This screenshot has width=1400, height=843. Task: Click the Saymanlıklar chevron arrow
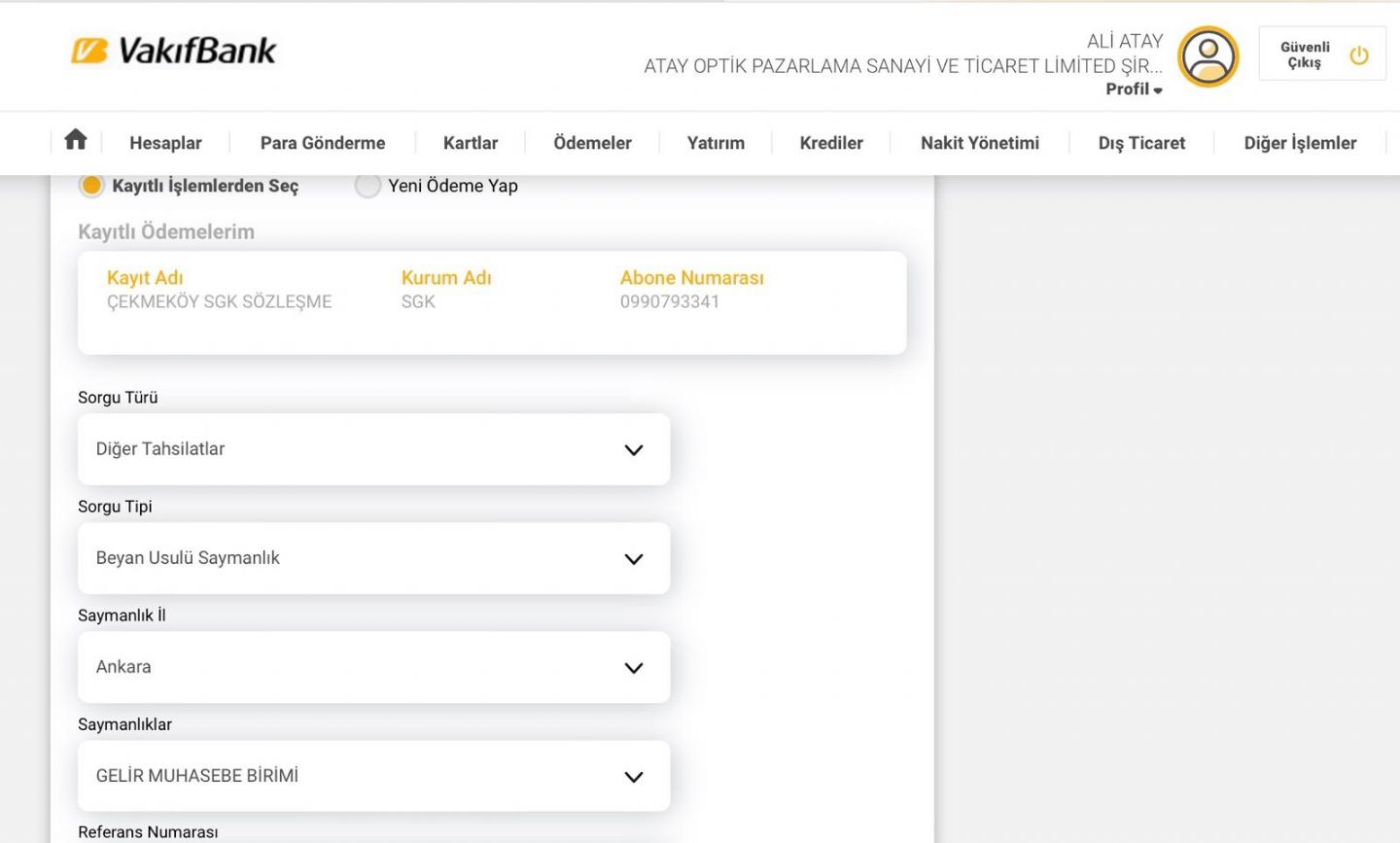coord(634,777)
